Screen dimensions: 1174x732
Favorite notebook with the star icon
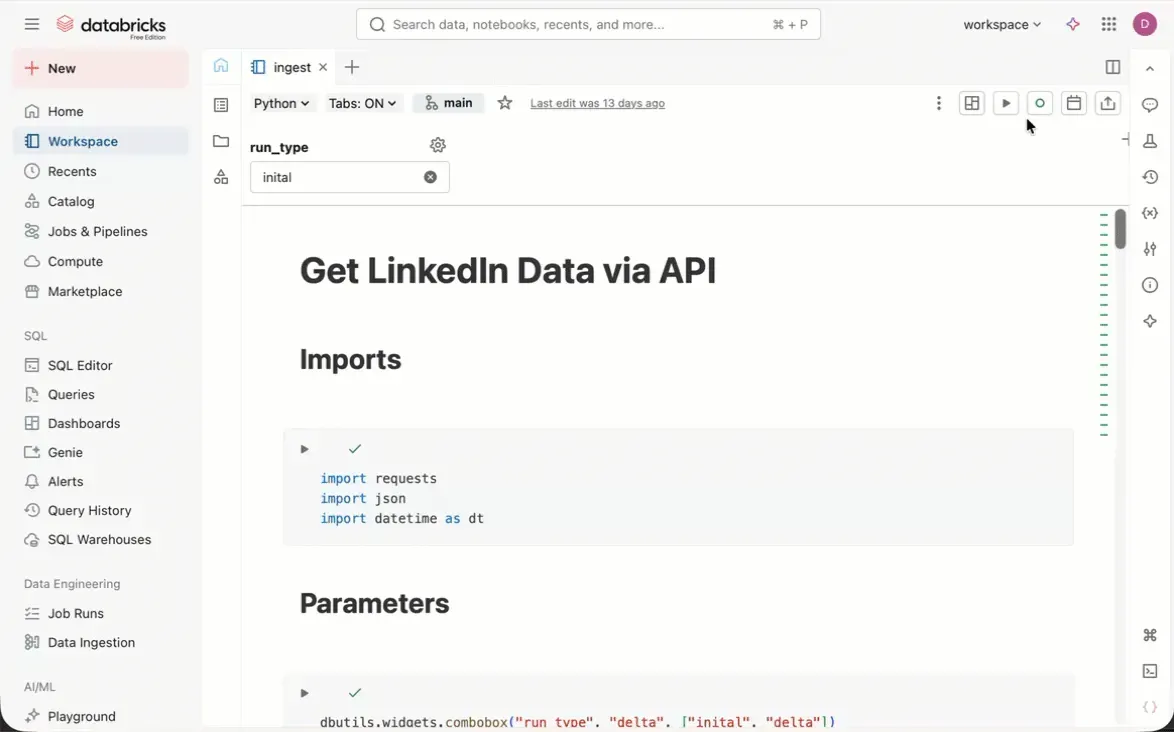[505, 103]
